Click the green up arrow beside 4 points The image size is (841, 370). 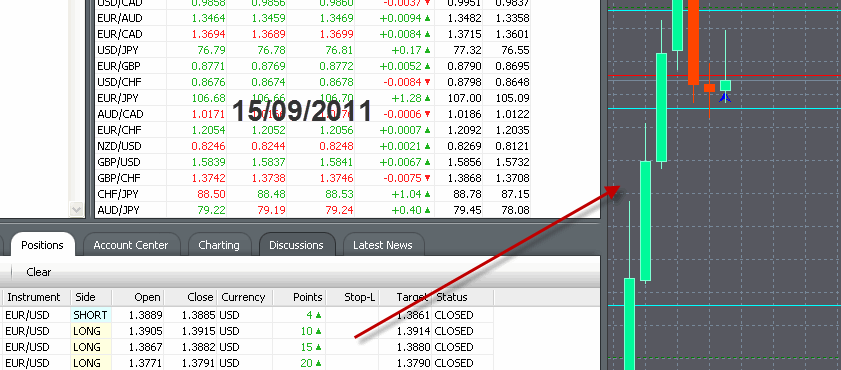pos(318,315)
